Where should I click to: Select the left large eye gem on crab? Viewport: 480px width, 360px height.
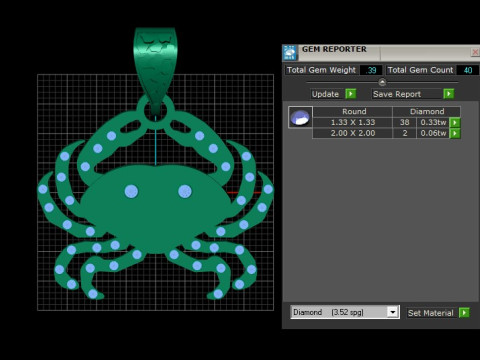[x=131, y=192]
